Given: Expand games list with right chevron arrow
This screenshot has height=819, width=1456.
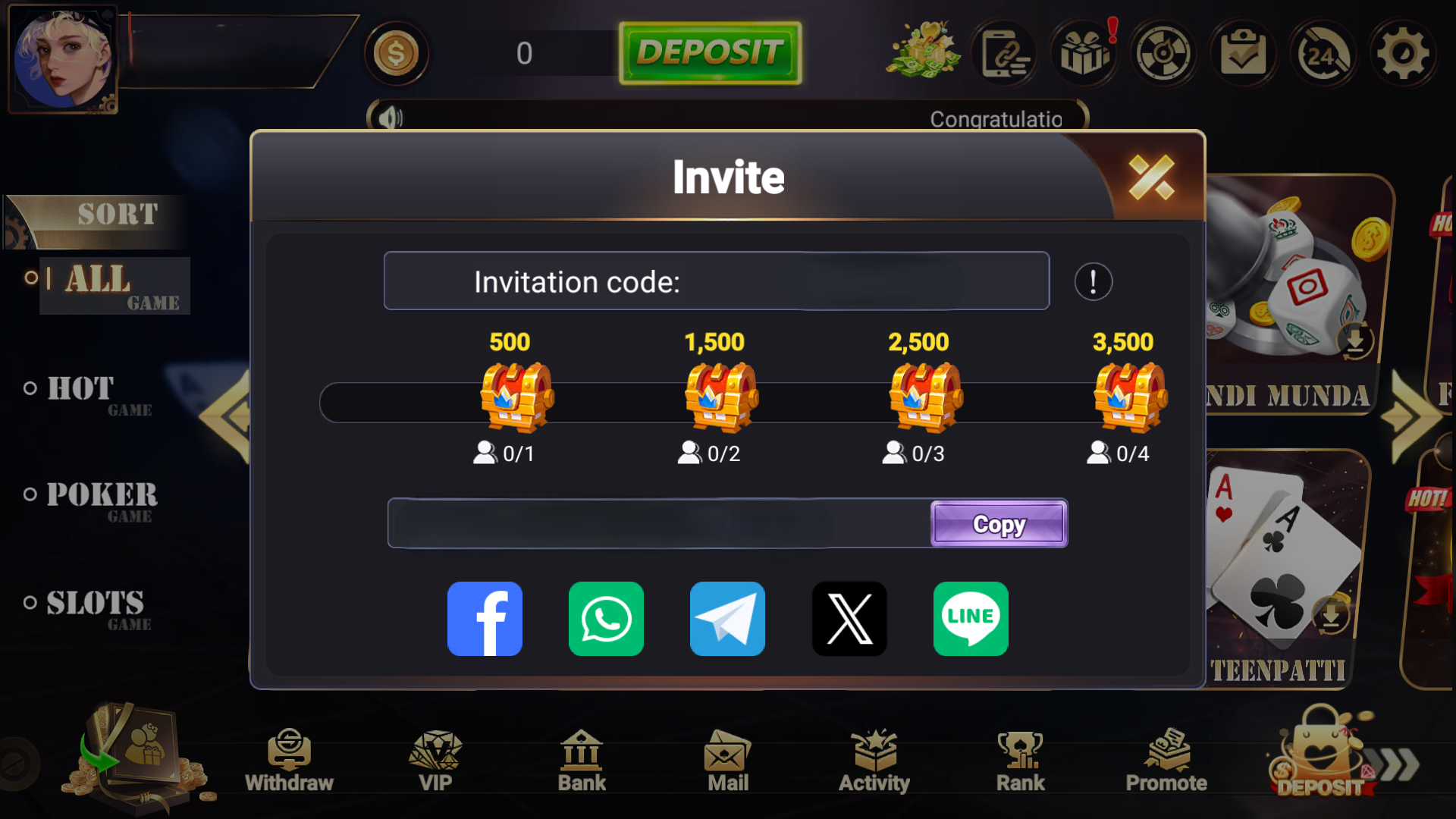Looking at the screenshot, I should coord(1410,416).
